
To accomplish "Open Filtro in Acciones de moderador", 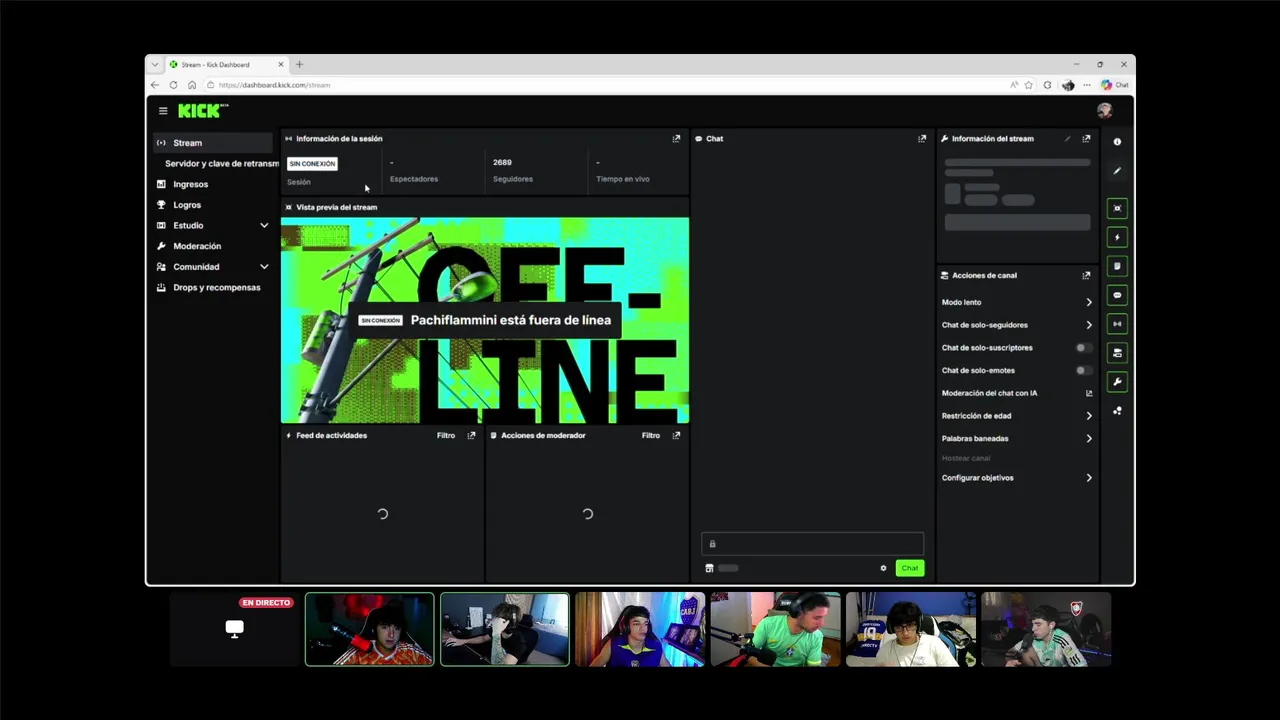I will click(x=651, y=435).
